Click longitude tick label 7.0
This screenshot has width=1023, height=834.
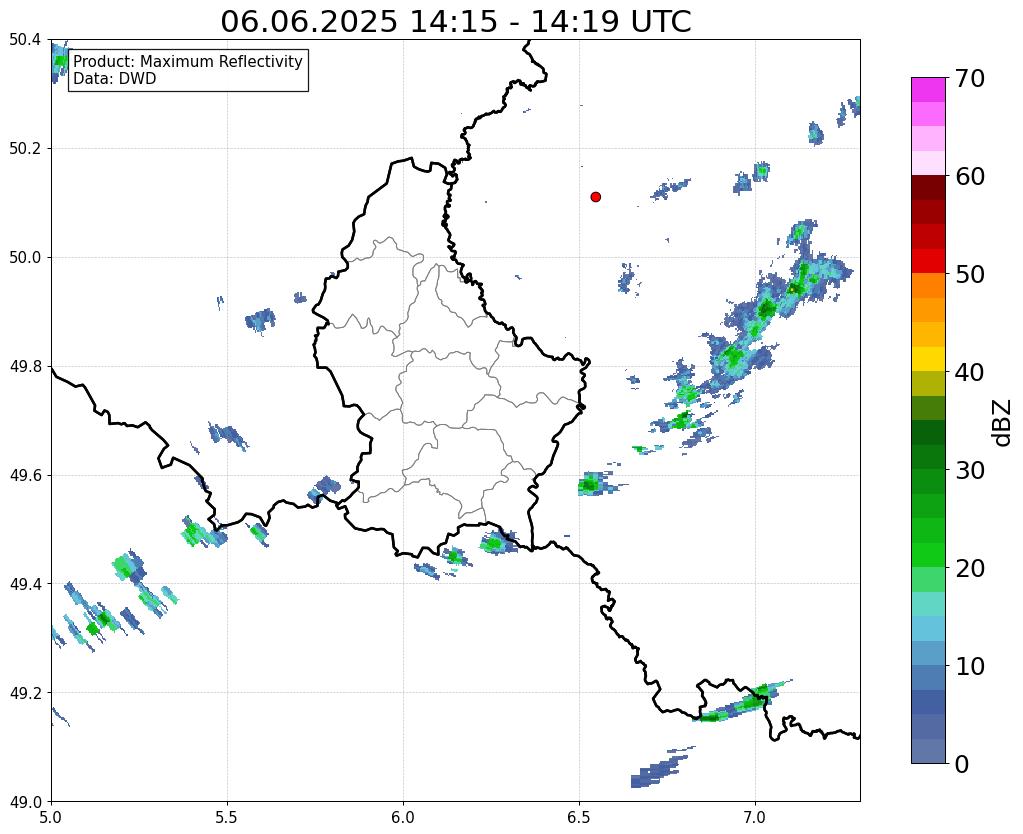tap(755, 817)
